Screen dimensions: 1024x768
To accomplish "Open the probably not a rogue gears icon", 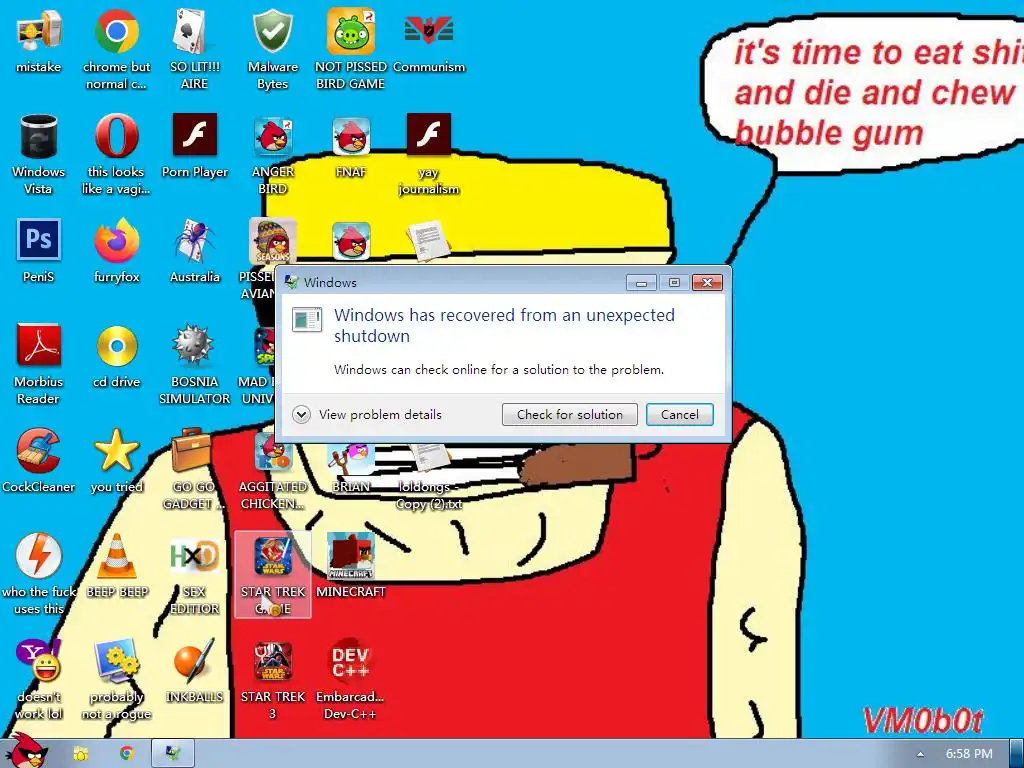I will tap(116, 679).
